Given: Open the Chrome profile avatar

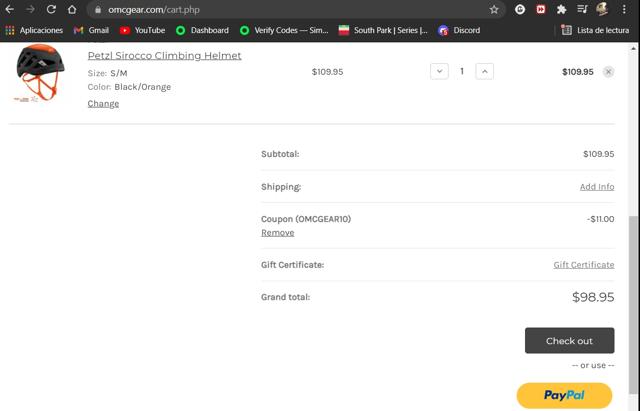Looking at the screenshot, I should (602, 9).
